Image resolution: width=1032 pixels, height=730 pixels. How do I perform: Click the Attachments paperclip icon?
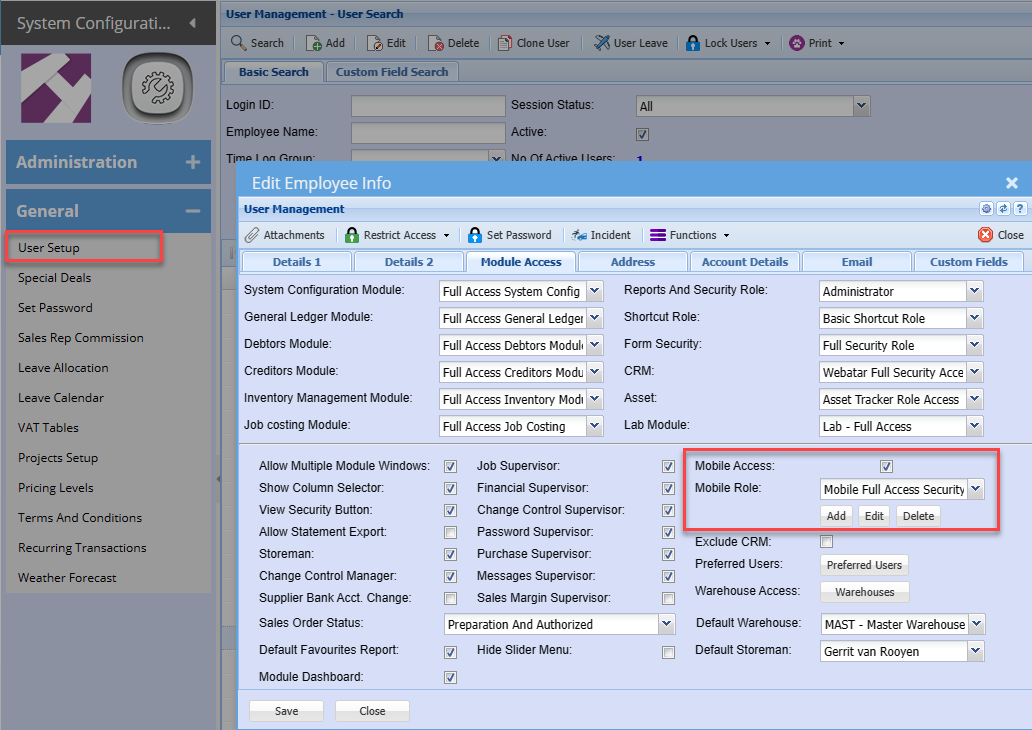click(x=252, y=235)
